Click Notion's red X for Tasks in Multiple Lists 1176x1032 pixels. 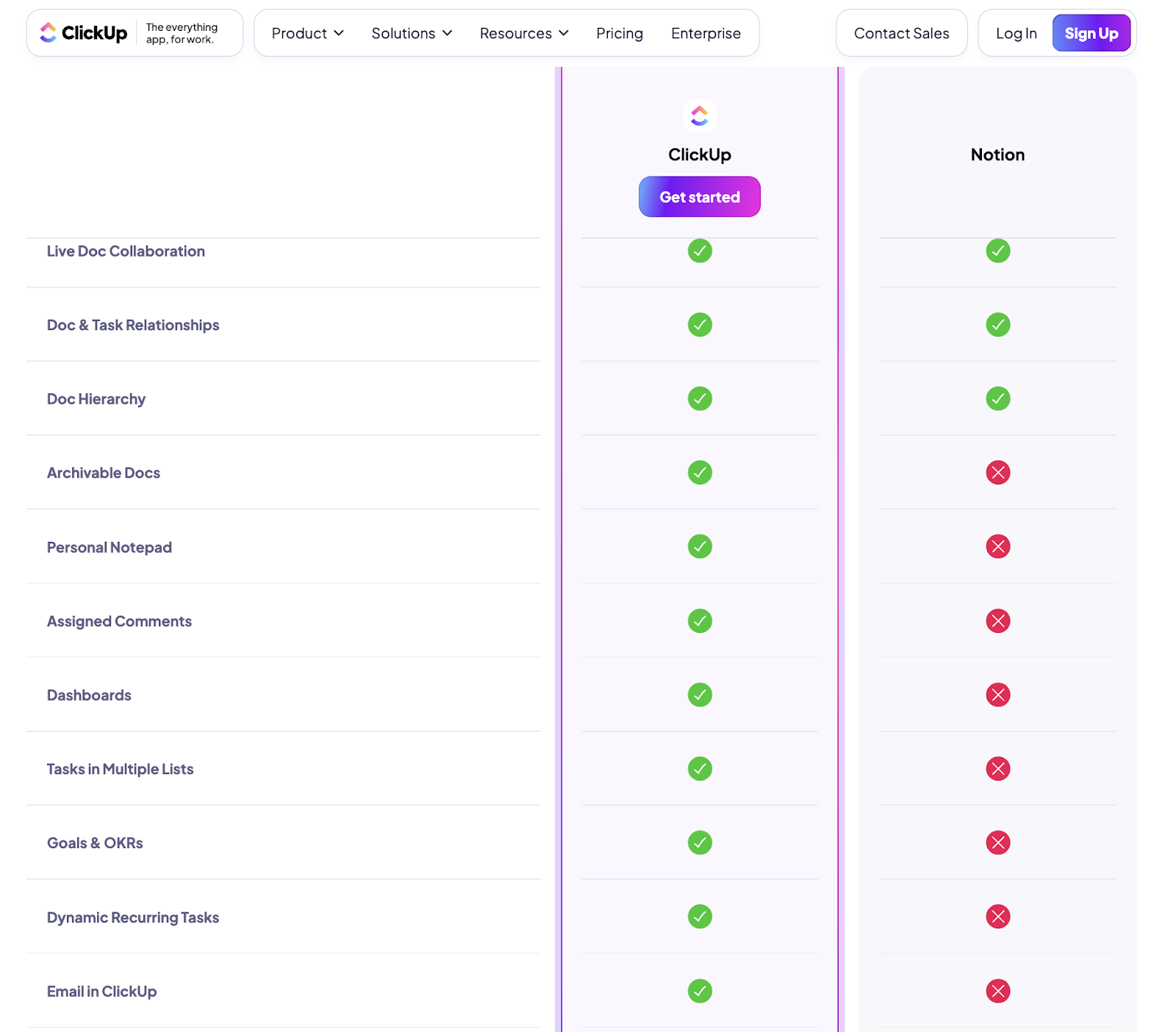click(998, 769)
